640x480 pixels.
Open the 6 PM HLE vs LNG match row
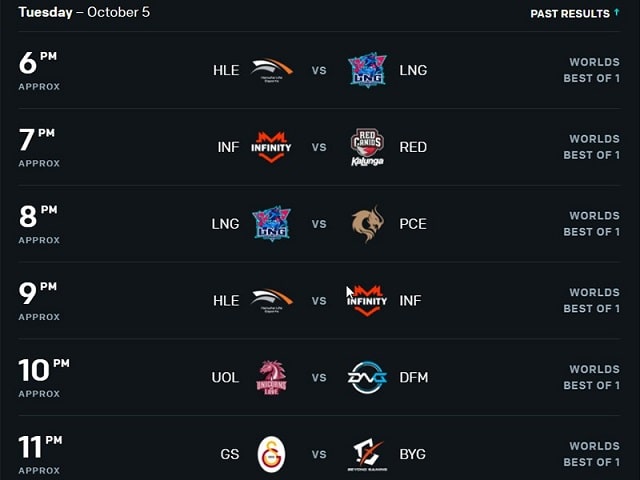click(319, 70)
